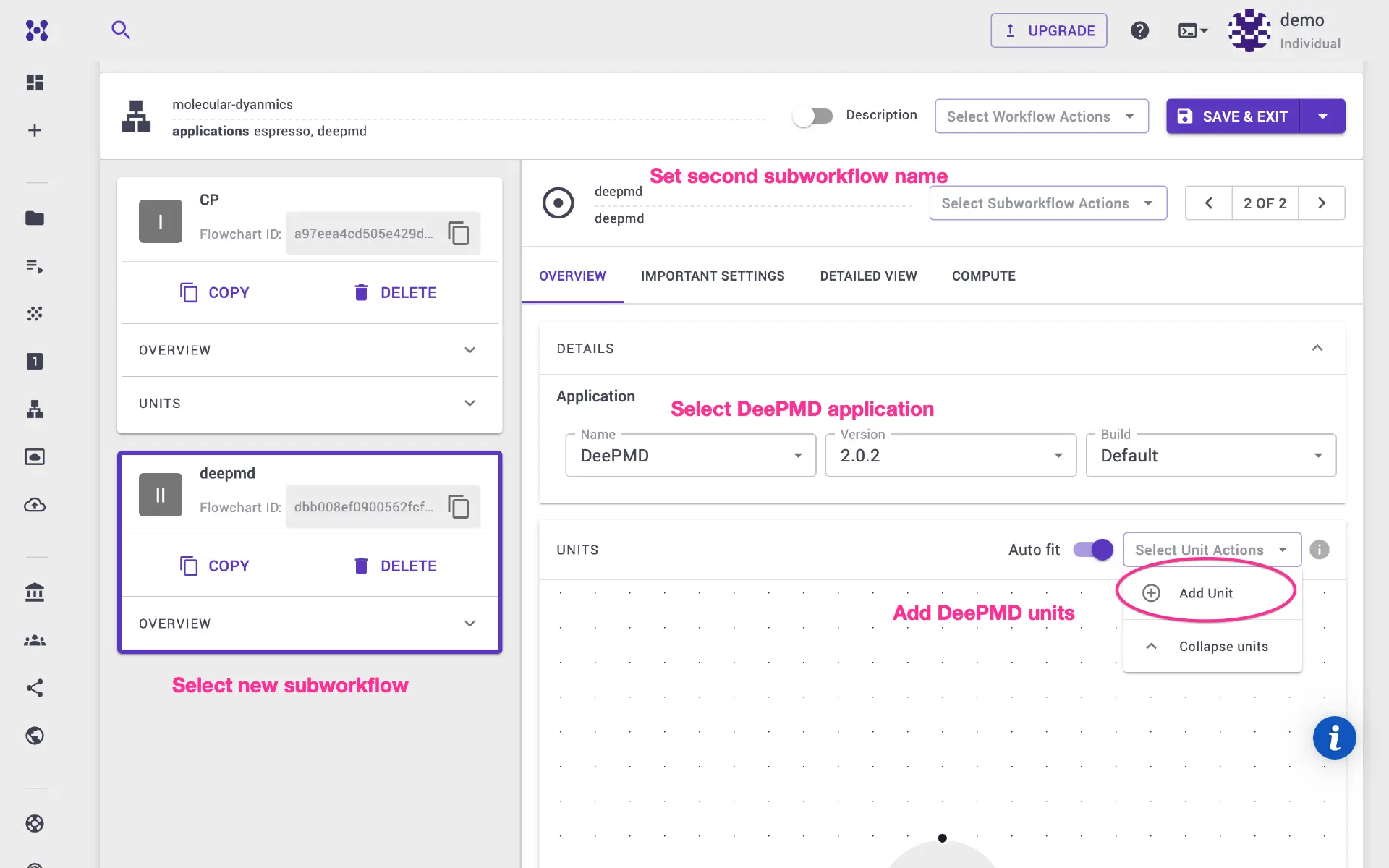The width and height of the screenshot is (1389, 868).
Task: Disable the Auto fit toggle
Action: coord(1092,550)
